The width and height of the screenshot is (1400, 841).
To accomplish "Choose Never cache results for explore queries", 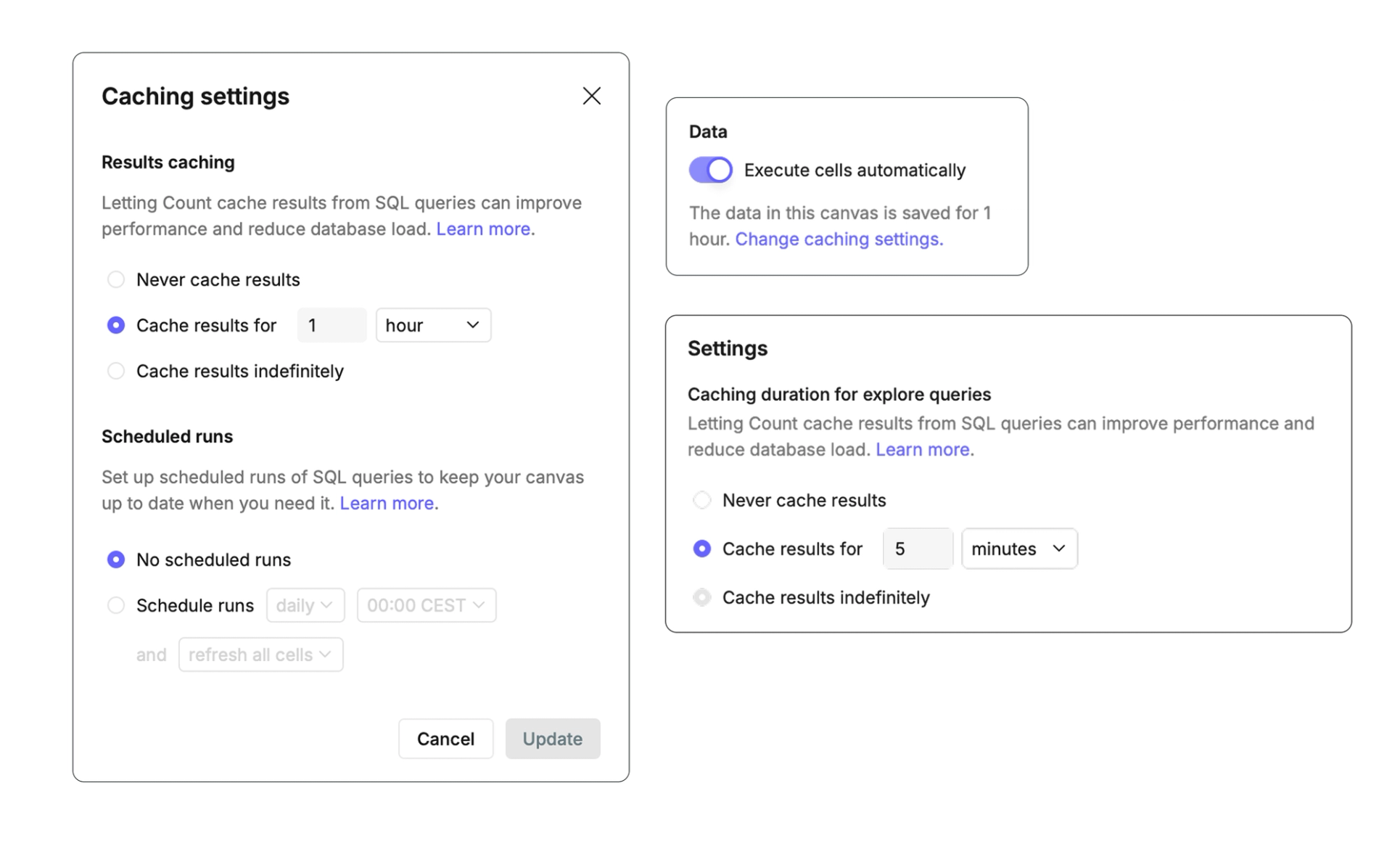I will 701,500.
